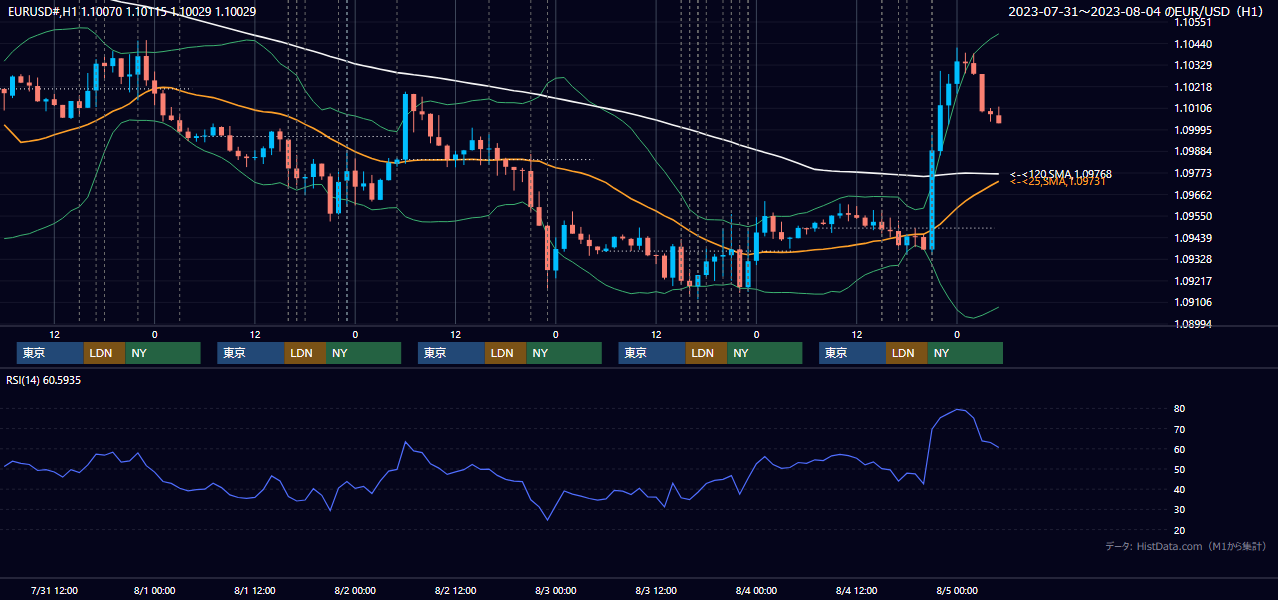
Task: Click price axis value 1.08994
Action: coord(1193,324)
